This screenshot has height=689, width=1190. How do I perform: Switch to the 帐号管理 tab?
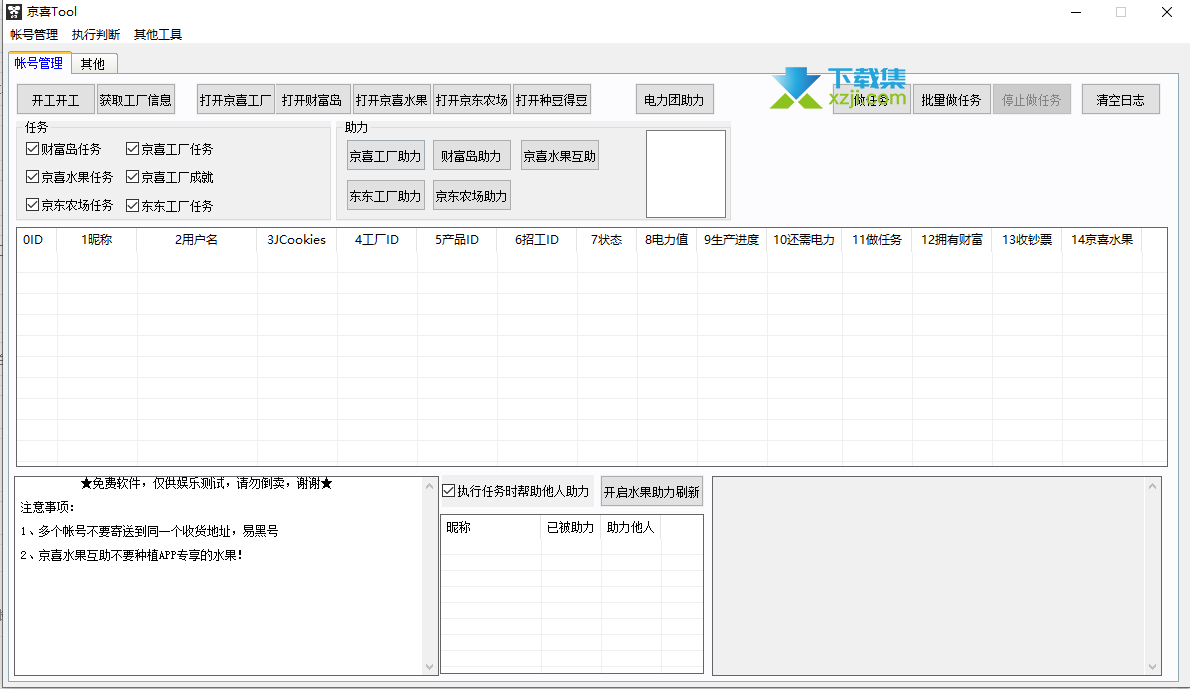click(39, 63)
